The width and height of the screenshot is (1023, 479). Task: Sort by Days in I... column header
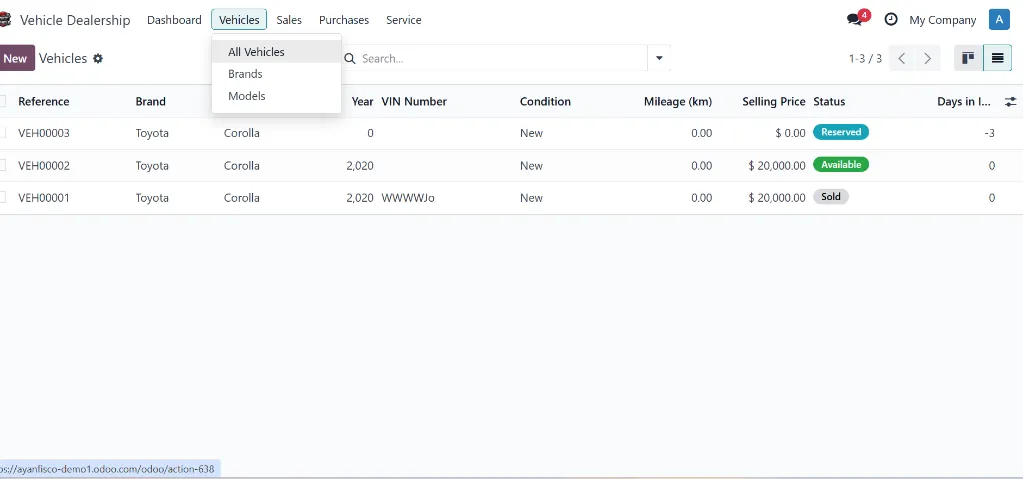tap(964, 101)
